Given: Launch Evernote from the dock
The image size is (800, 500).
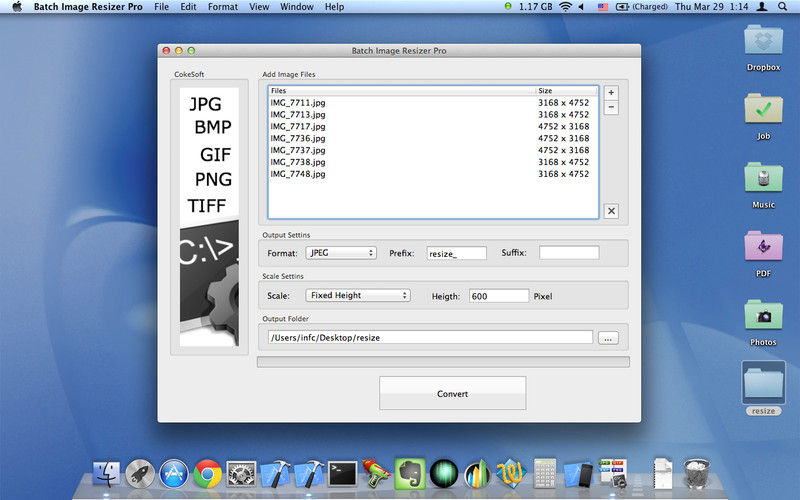Looking at the screenshot, I should (x=410, y=474).
